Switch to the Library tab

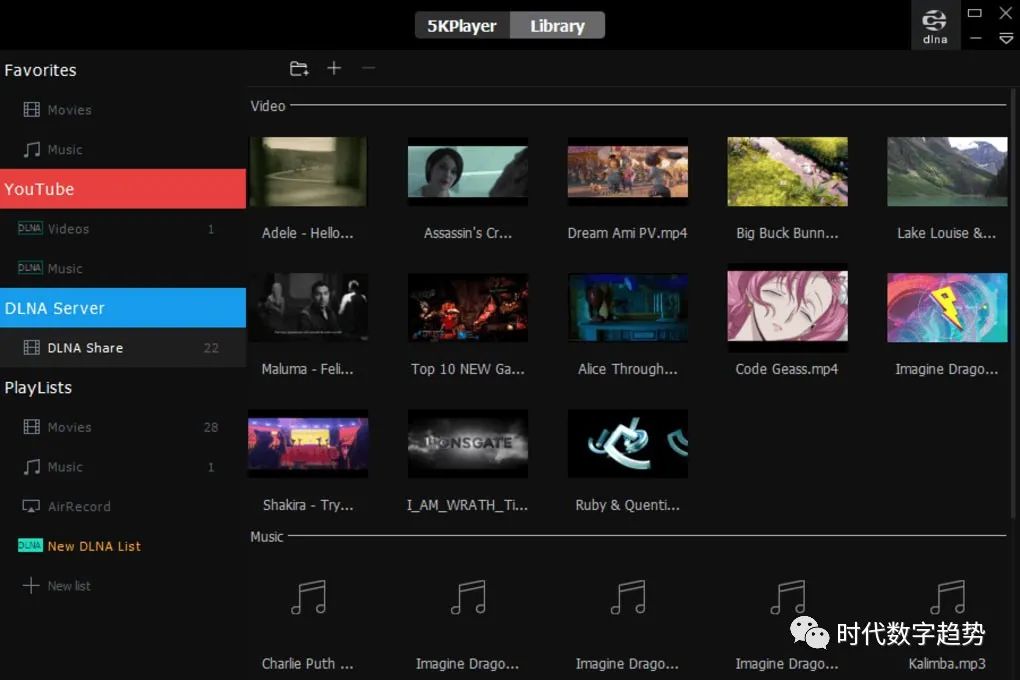557,25
